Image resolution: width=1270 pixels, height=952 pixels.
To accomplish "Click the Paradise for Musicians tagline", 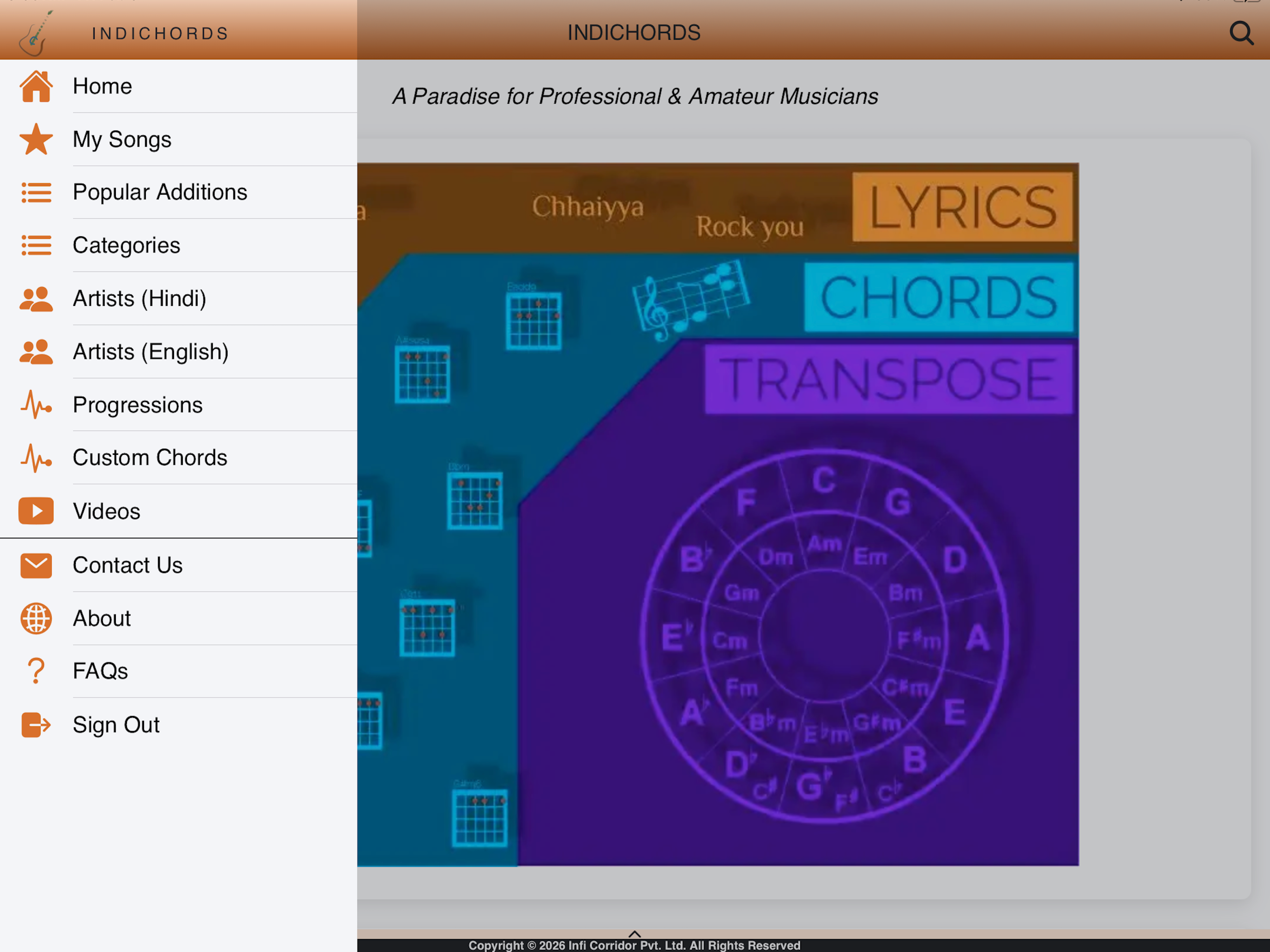I will point(635,96).
